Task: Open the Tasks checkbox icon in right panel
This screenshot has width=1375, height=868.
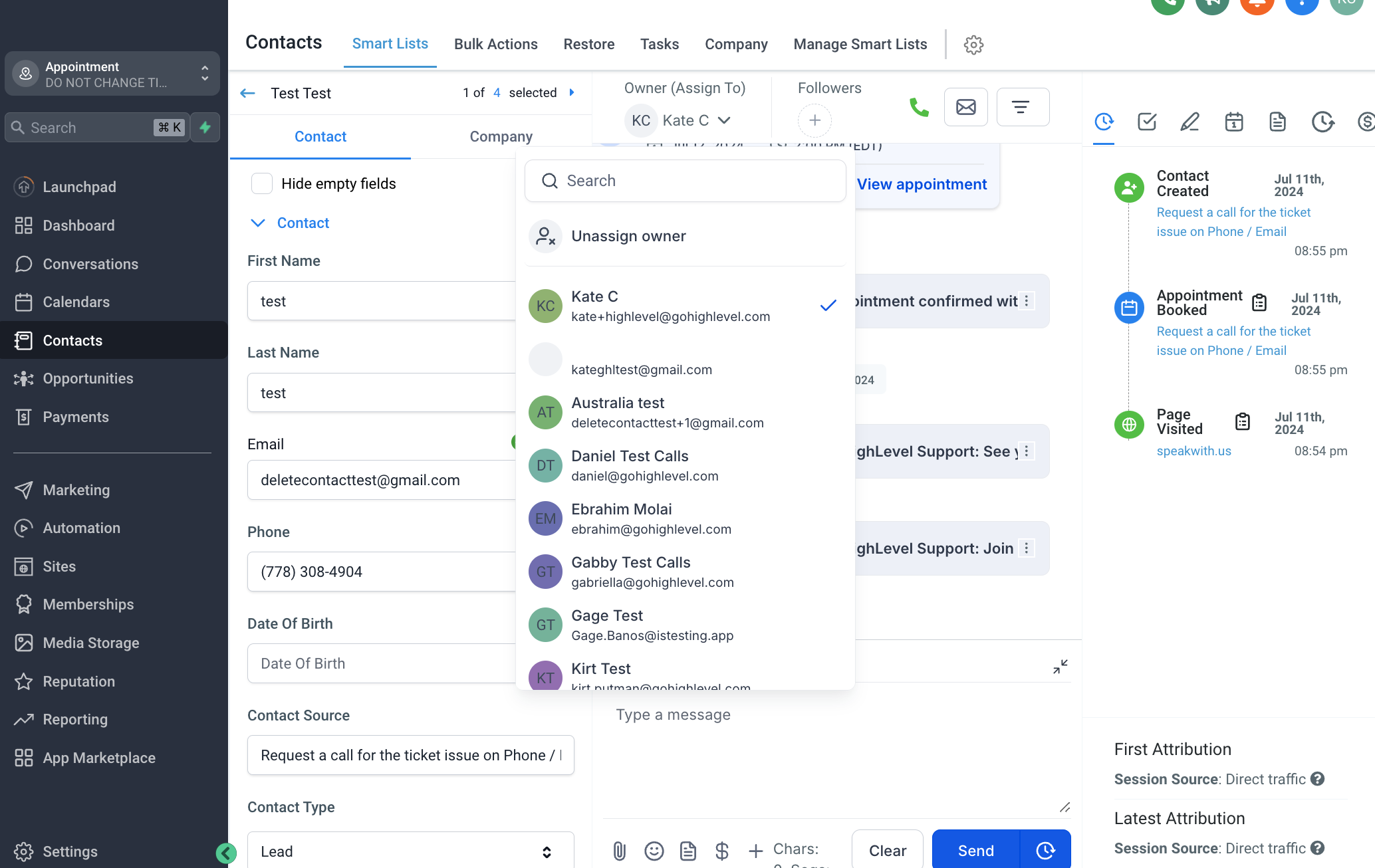Action: pyautogui.click(x=1147, y=122)
